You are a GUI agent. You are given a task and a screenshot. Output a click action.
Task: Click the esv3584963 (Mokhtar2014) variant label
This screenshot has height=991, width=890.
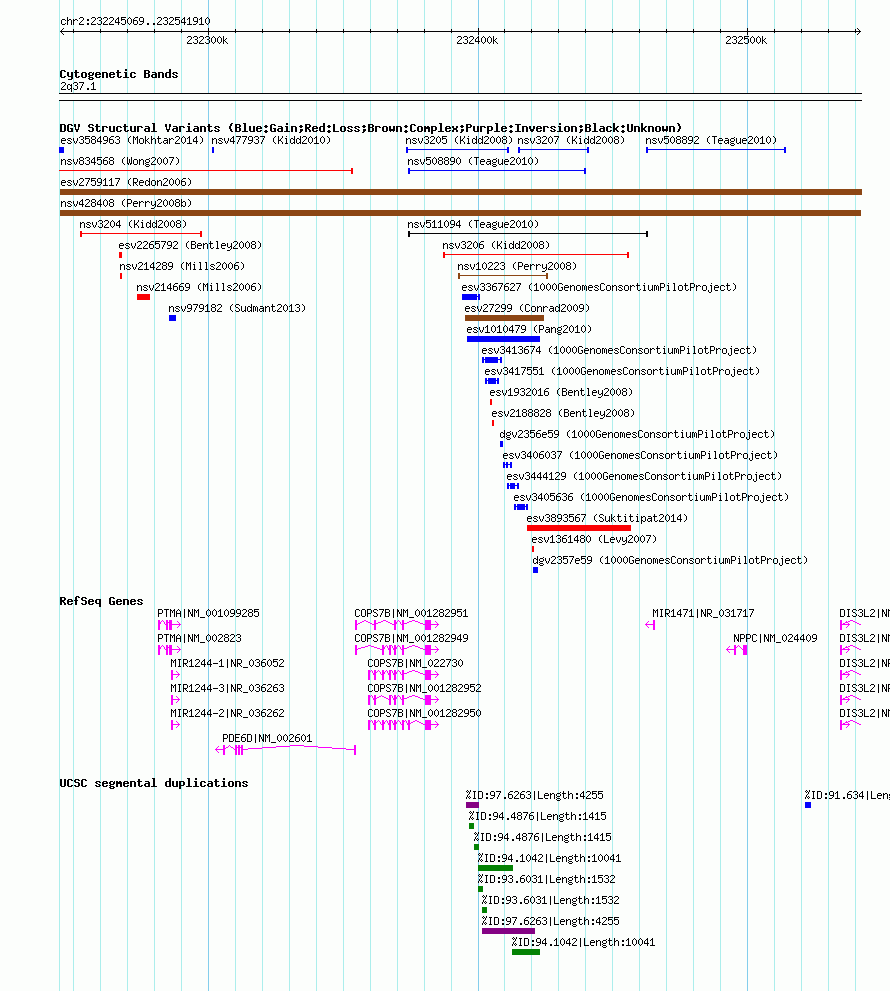132,140
